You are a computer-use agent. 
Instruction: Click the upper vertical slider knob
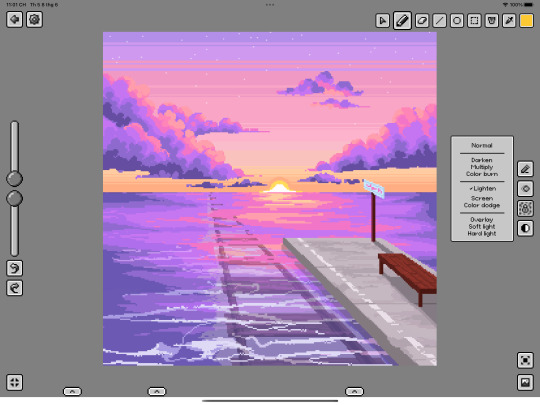click(x=14, y=178)
